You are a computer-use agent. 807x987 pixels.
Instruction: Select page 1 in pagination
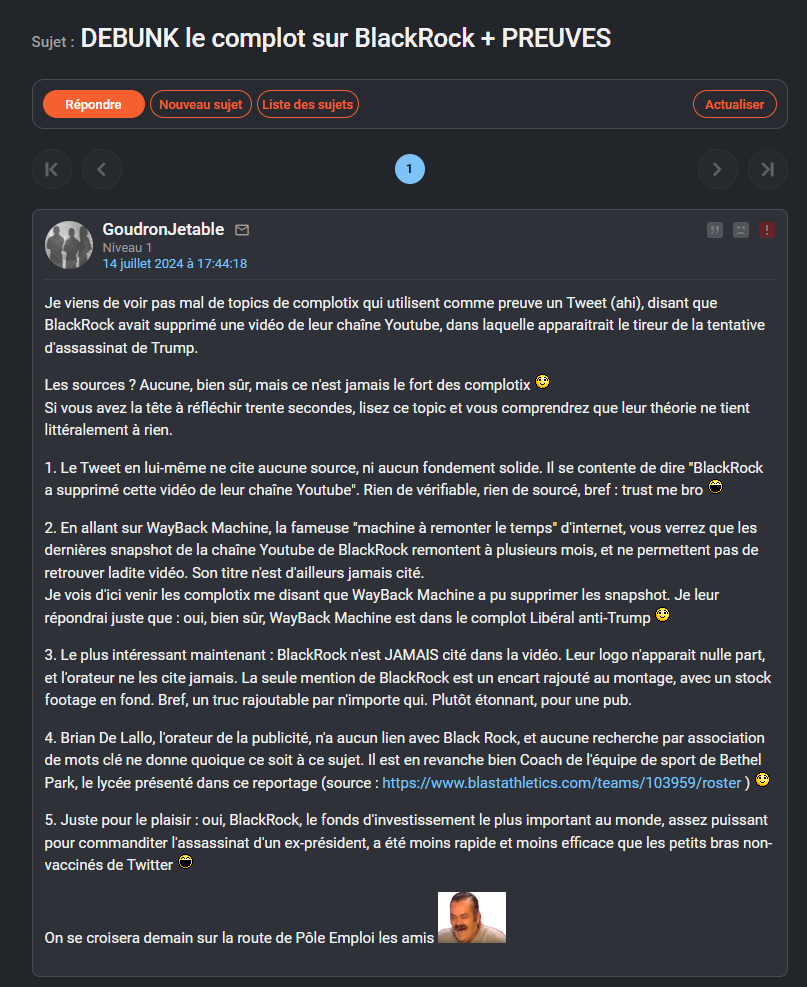click(410, 169)
